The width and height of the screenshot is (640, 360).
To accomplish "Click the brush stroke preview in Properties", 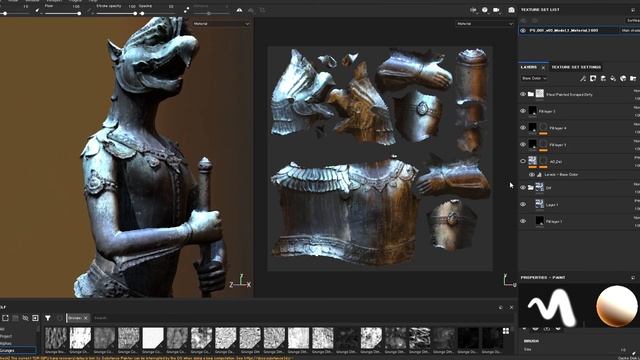I will coord(552,307).
